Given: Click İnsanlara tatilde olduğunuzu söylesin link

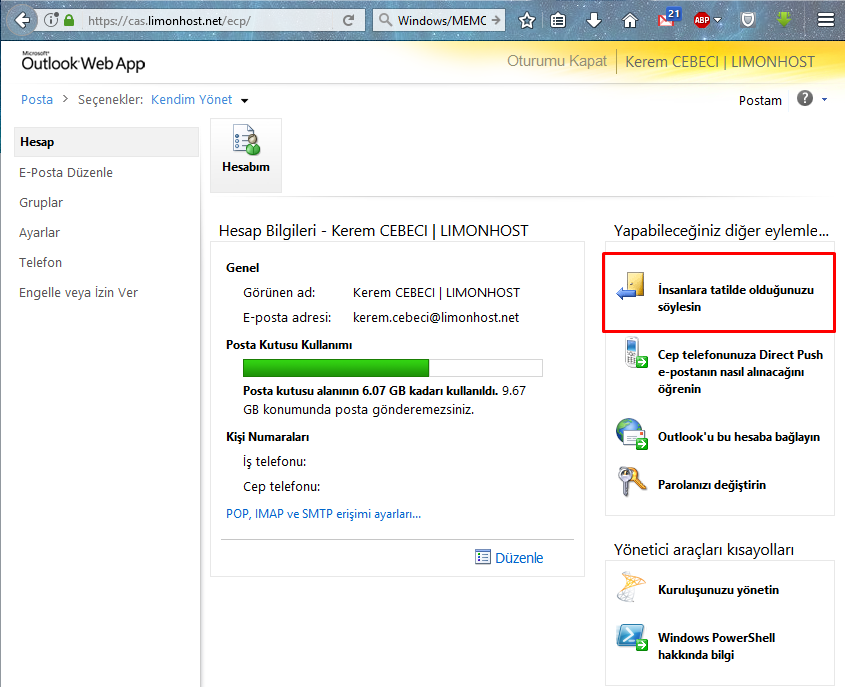Looking at the screenshot, I should [736, 298].
